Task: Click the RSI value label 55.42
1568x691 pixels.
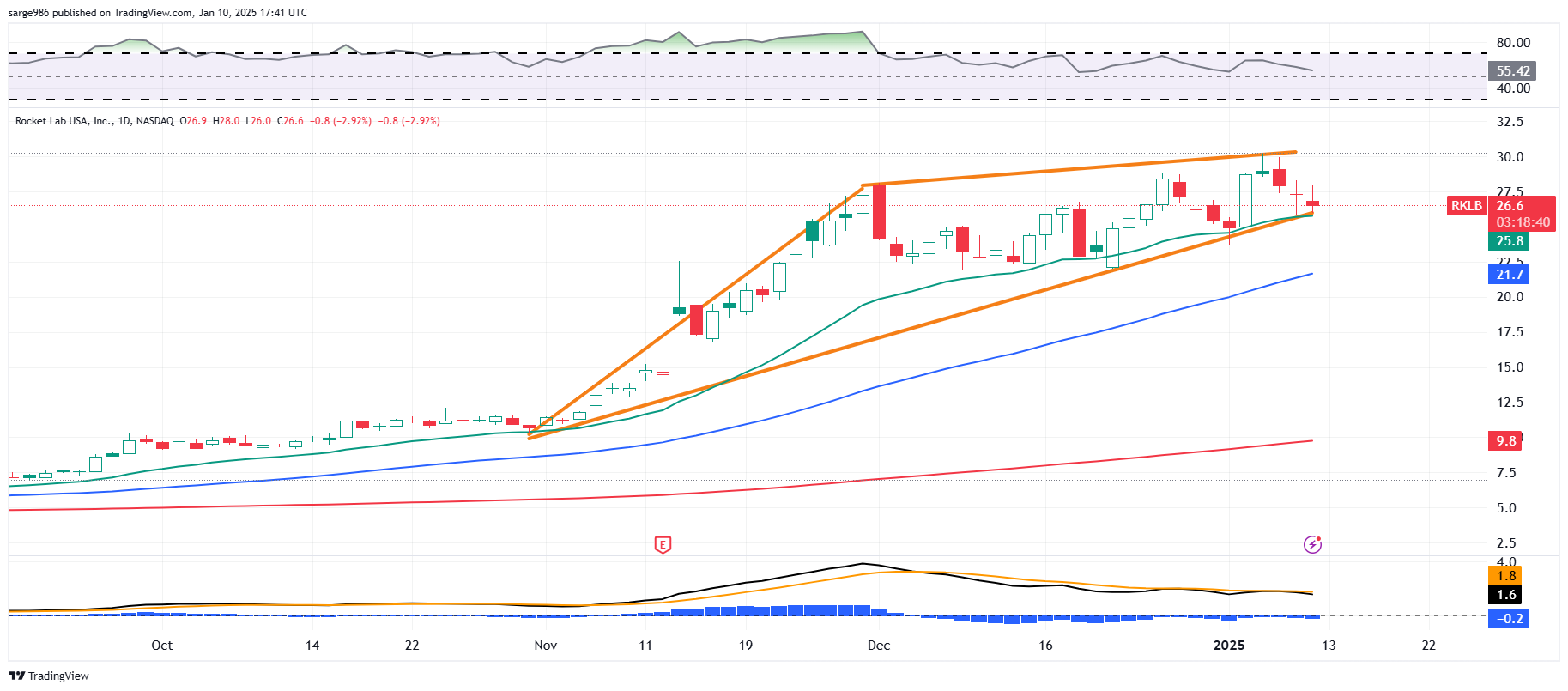Action: (x=1512, y=71)
